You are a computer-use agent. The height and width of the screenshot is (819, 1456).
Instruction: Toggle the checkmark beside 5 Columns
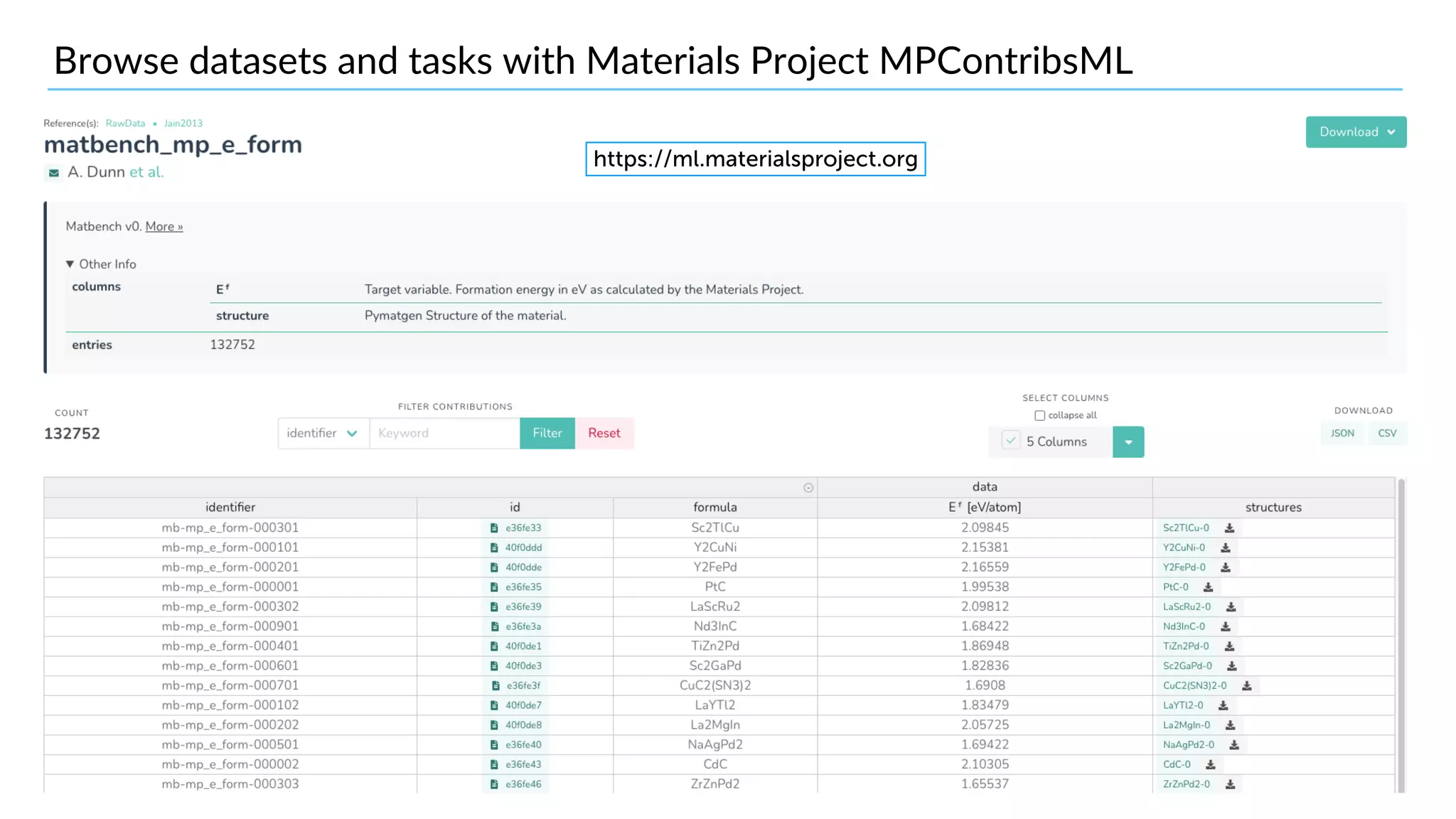point(1010,441)
